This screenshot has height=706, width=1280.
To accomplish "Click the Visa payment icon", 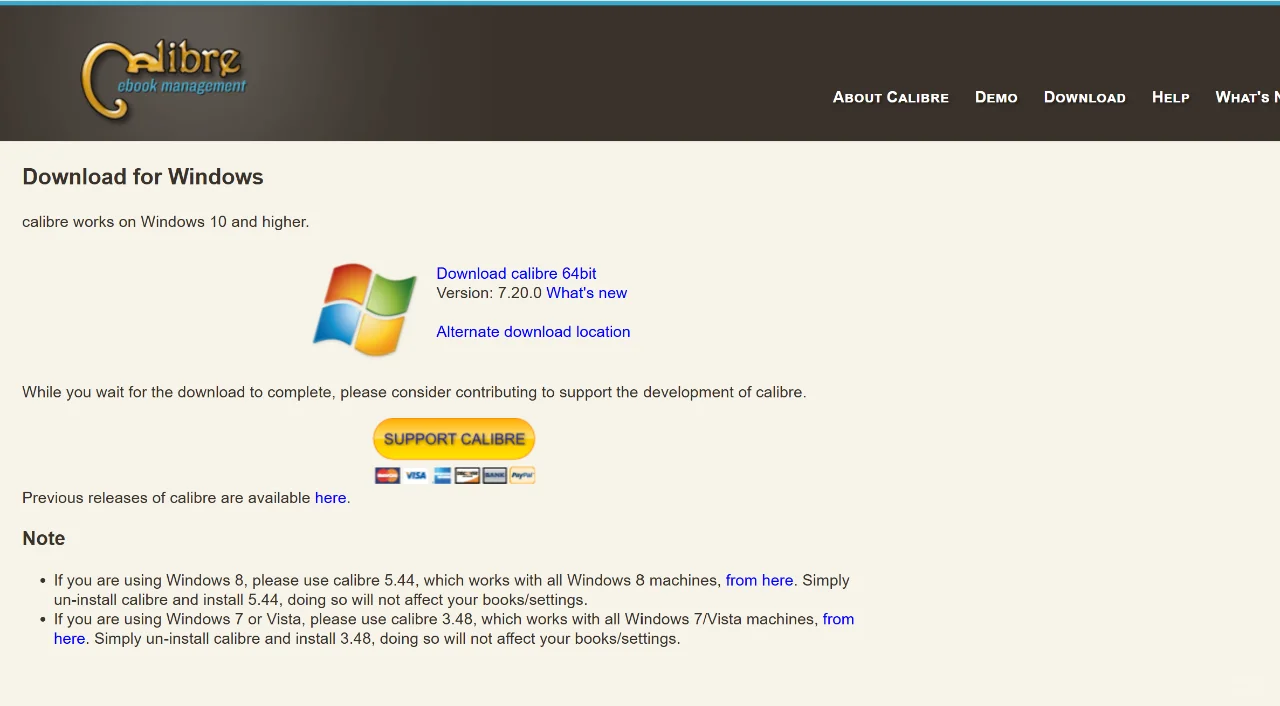I will pos(415,476).
